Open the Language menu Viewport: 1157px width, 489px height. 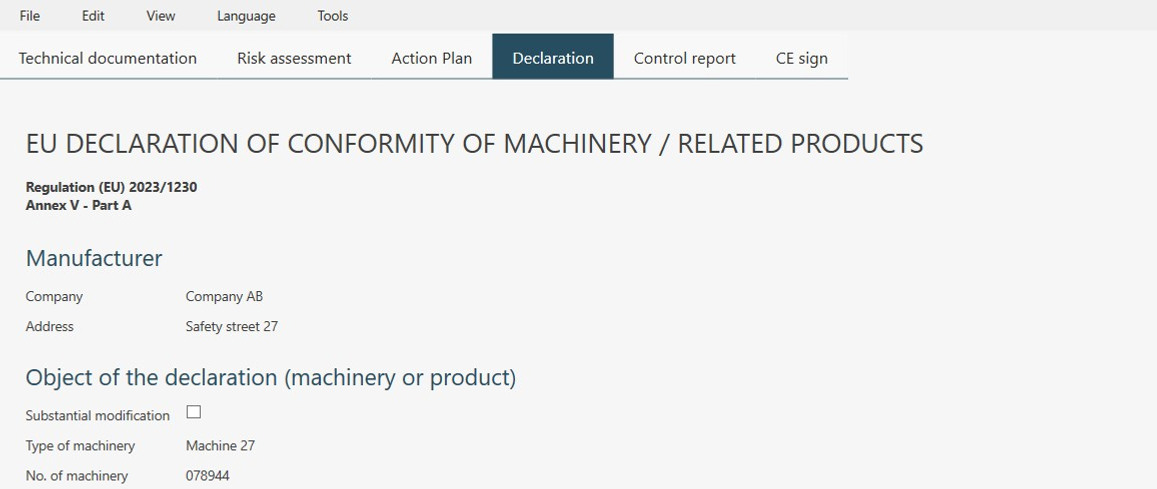point(246,16)
